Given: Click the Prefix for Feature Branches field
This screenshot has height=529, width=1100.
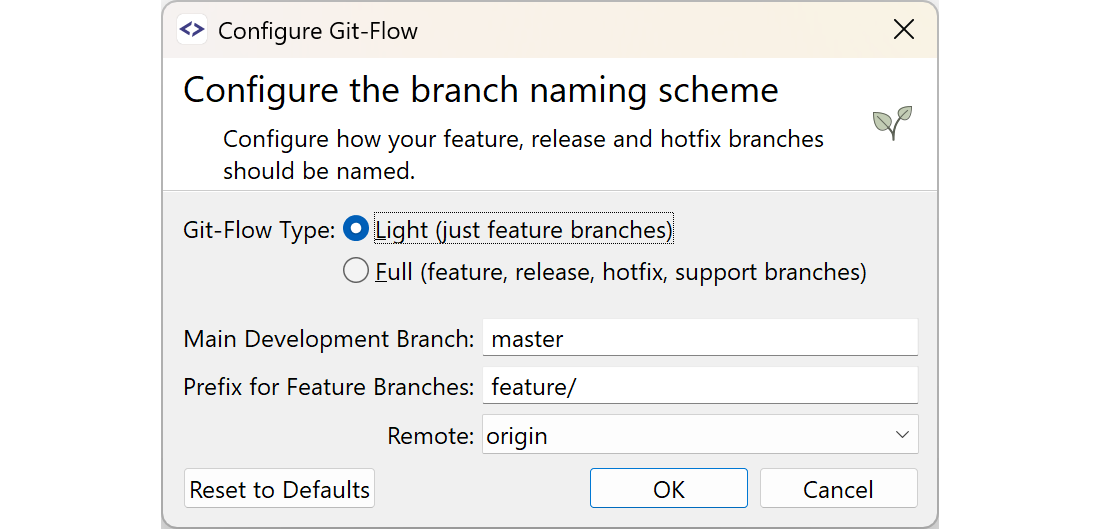Looking at the screenshot, I should [699, 386].
